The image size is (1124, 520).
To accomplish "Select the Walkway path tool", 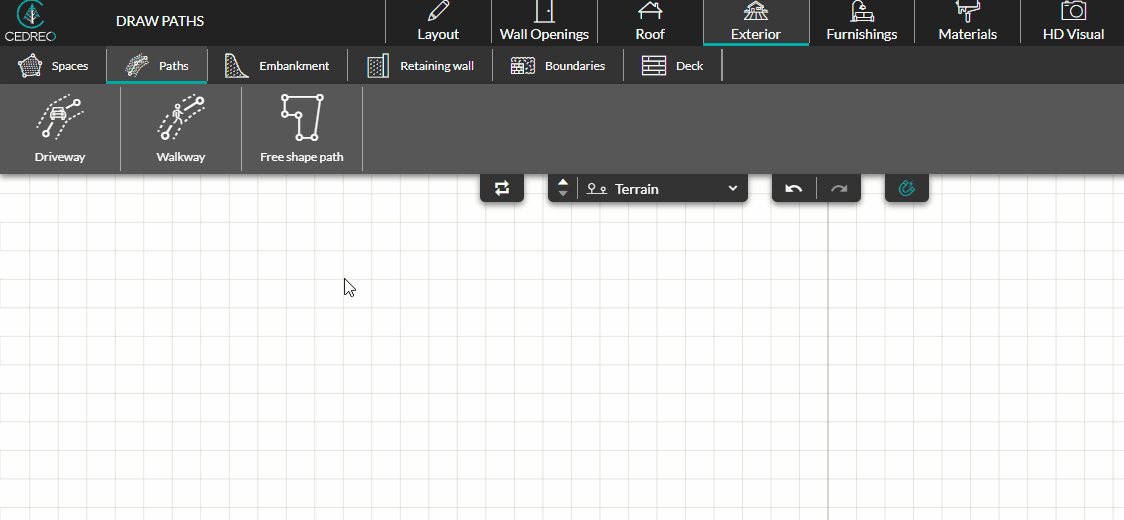I will coord(181,128).
